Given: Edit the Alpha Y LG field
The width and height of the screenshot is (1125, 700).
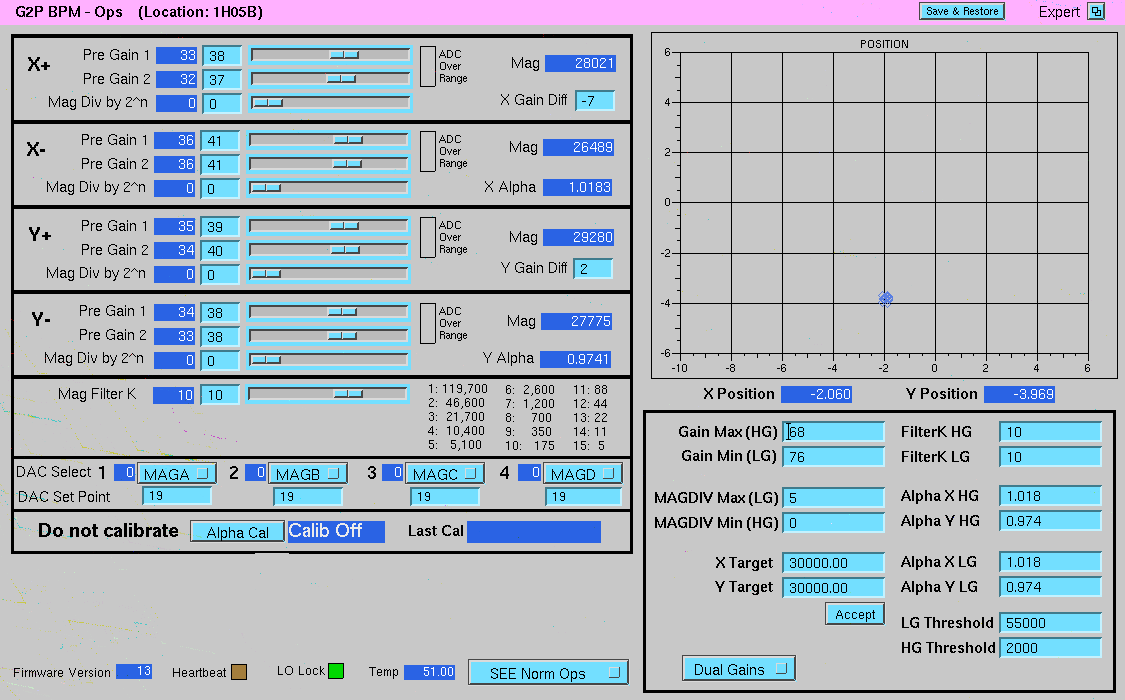Looking at the screenshot, I should (x=1050, y=587).
